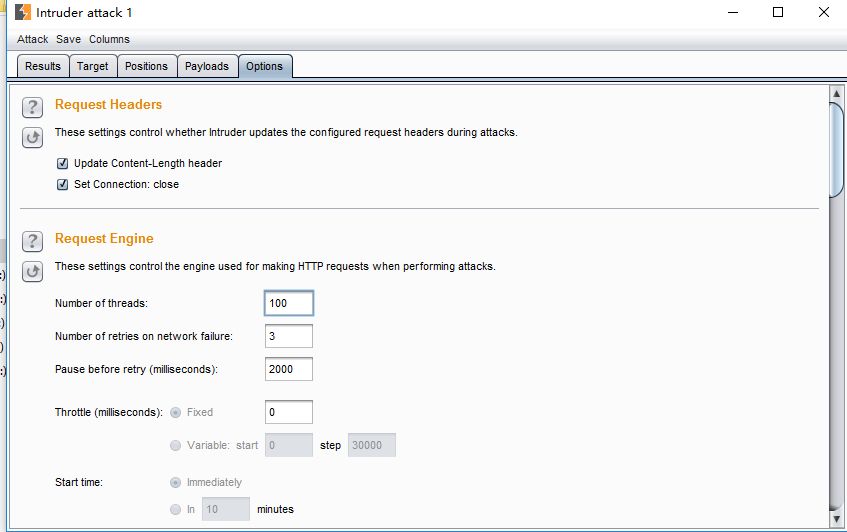Toggle Set Connection: close checkbox
Image resolution: width=847 pixels, height=532 pixels.
pos(63,184)
